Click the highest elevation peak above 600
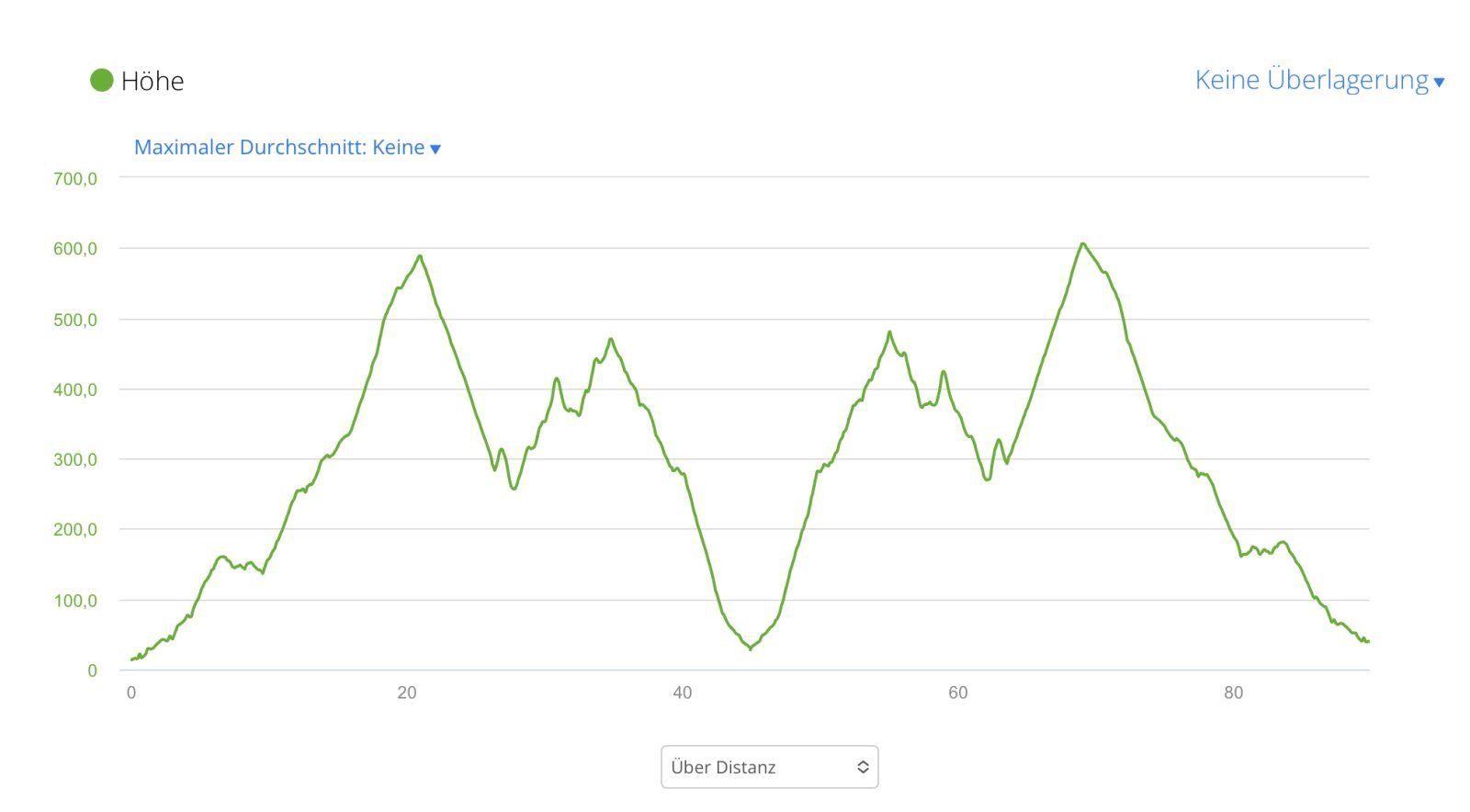Image resolution: width=1470 pixels, height=812 pixels. click(1082, 244)
